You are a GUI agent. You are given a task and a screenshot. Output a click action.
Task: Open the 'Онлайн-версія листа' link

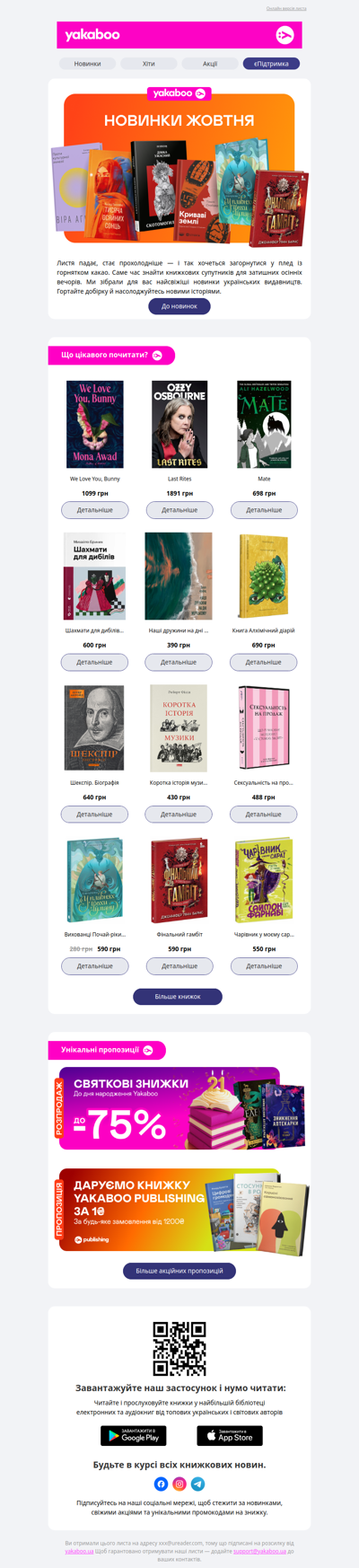[x=286, y=8]
